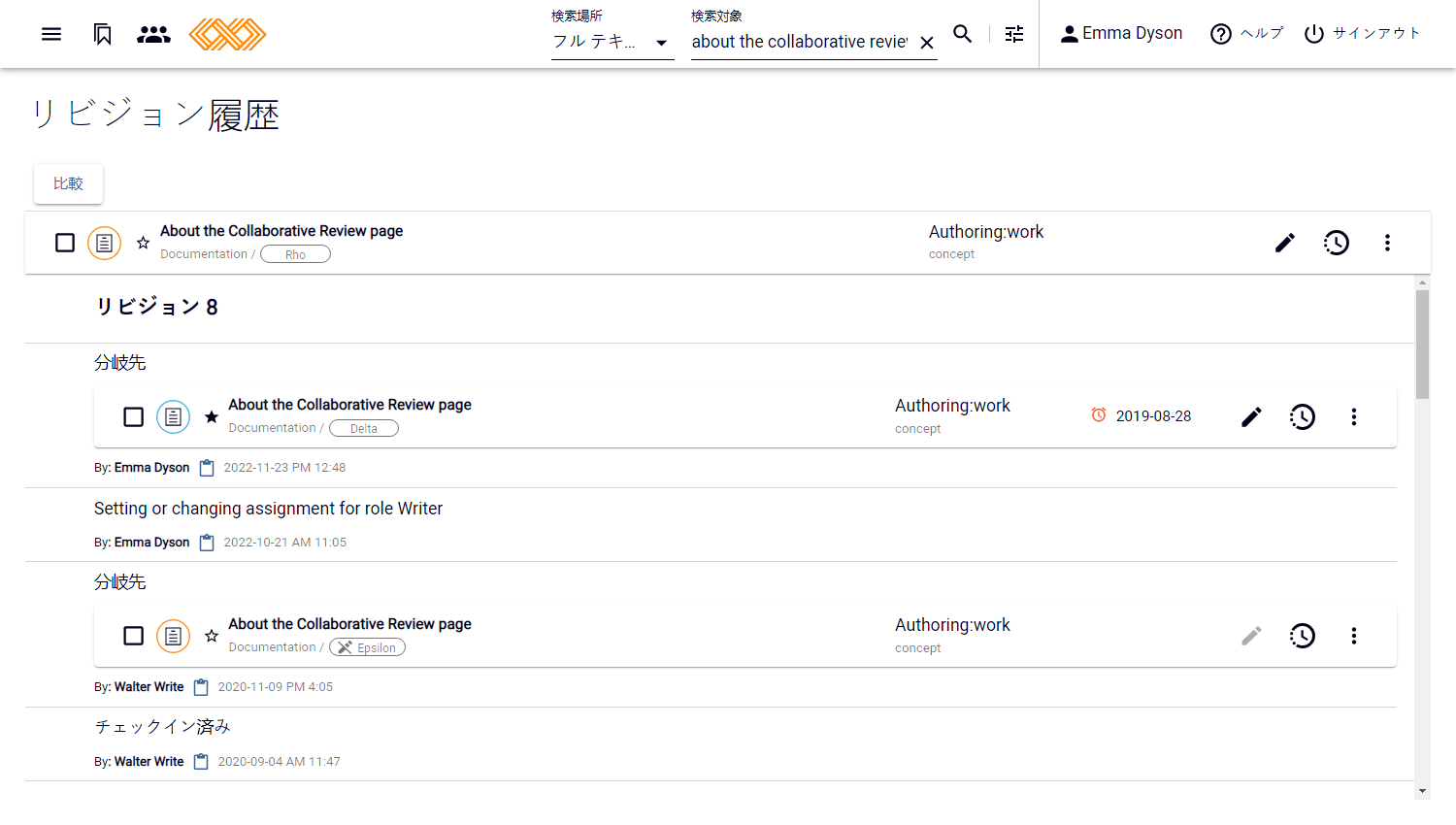Click the orange application logo
The image size is (1456, 825).
point(227,34)
